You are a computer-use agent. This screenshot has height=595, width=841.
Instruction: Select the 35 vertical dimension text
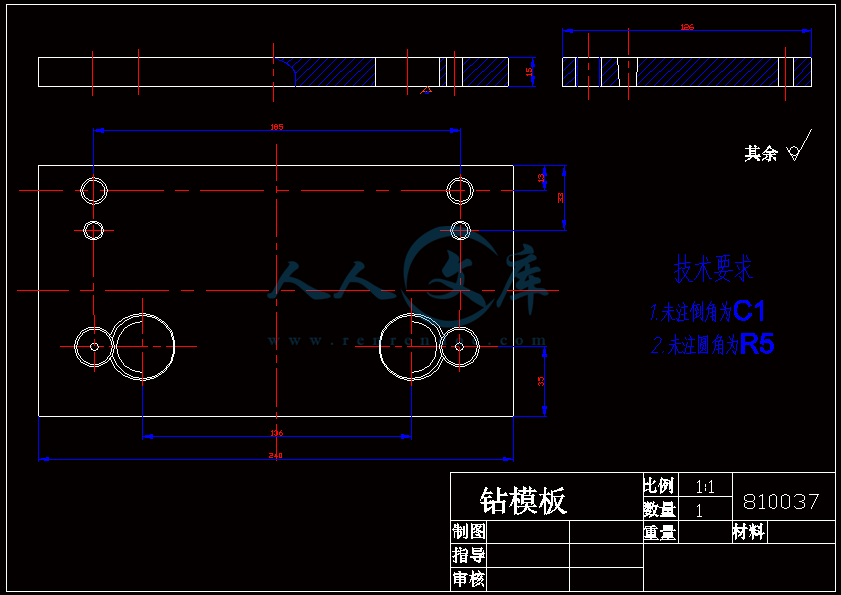tap(541, 381)
